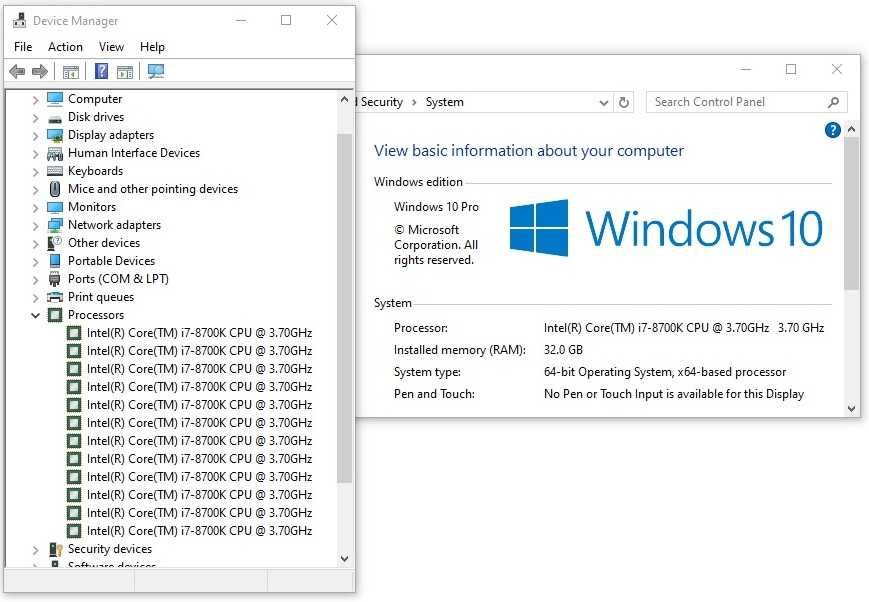
Task: Select the first Intel Core i7-8700K processor entry
Action: 199,333
